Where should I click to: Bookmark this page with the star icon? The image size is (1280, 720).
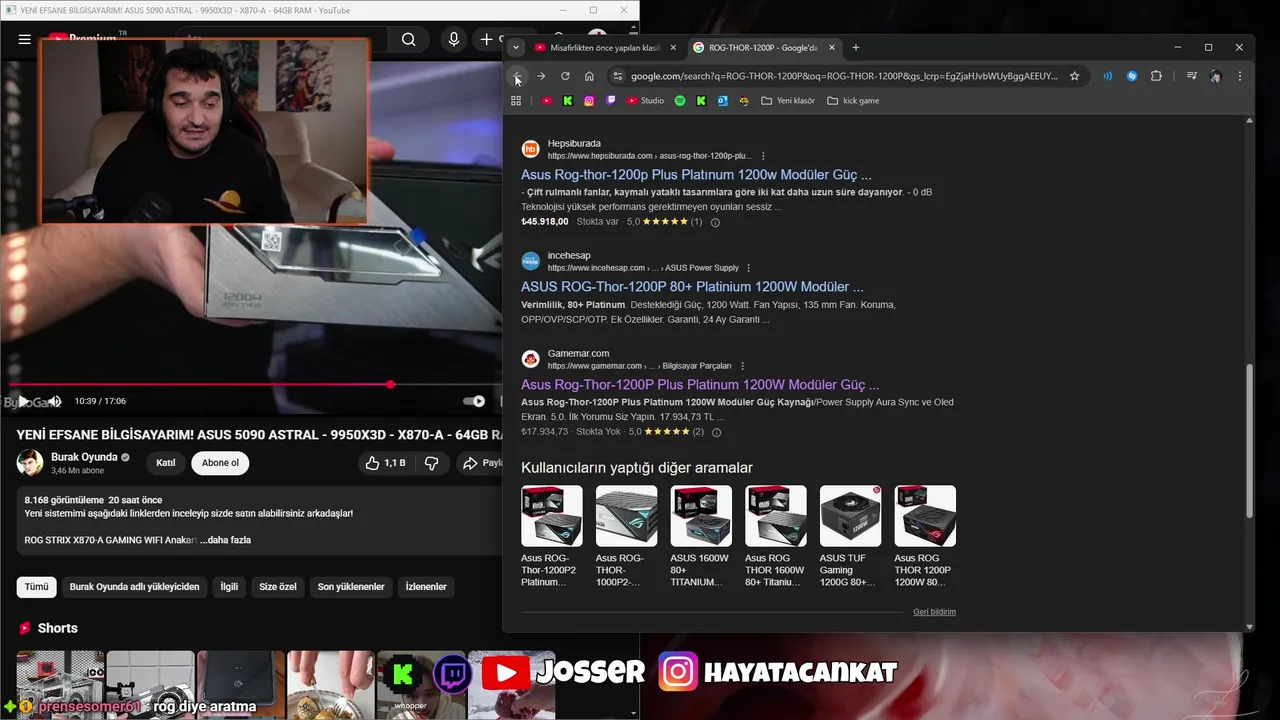[x=1074, y=76]
